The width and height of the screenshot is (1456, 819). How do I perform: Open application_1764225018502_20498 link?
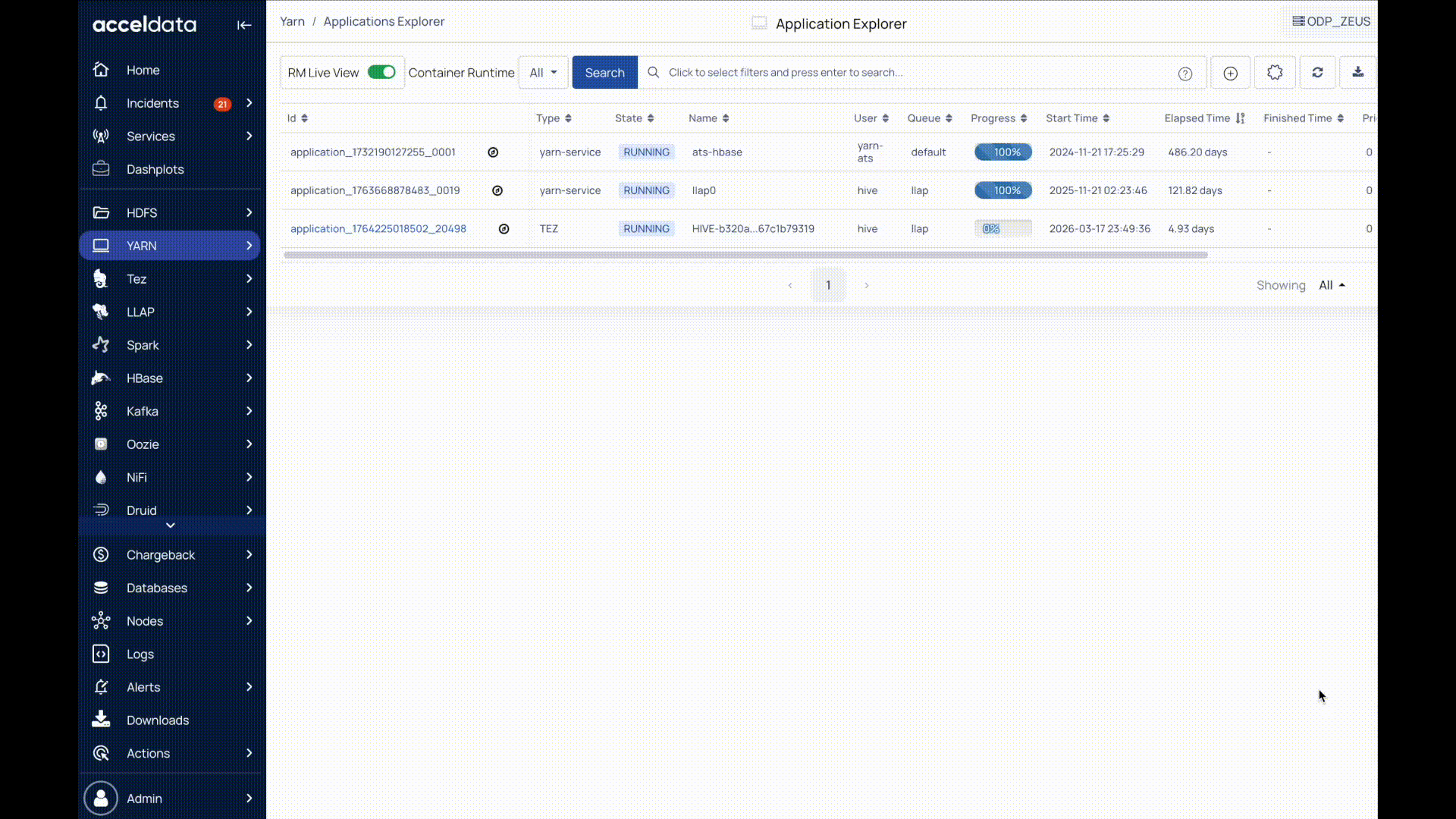378,228
